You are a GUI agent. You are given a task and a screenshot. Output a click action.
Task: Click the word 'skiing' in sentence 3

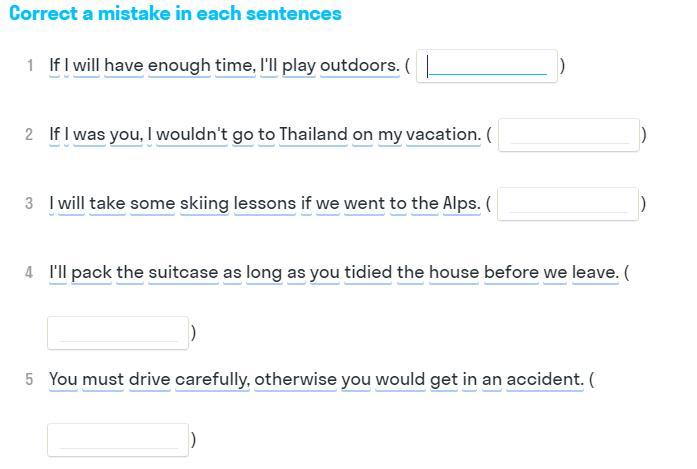204,204
